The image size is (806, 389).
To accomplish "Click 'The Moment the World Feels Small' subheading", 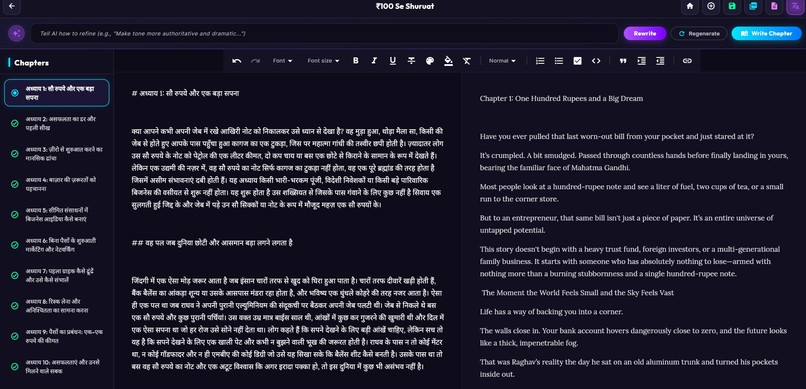I will point(578,292).
